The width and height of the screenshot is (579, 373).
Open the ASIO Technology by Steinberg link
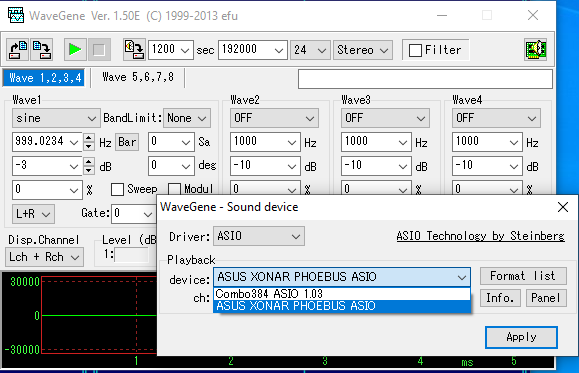480,236
